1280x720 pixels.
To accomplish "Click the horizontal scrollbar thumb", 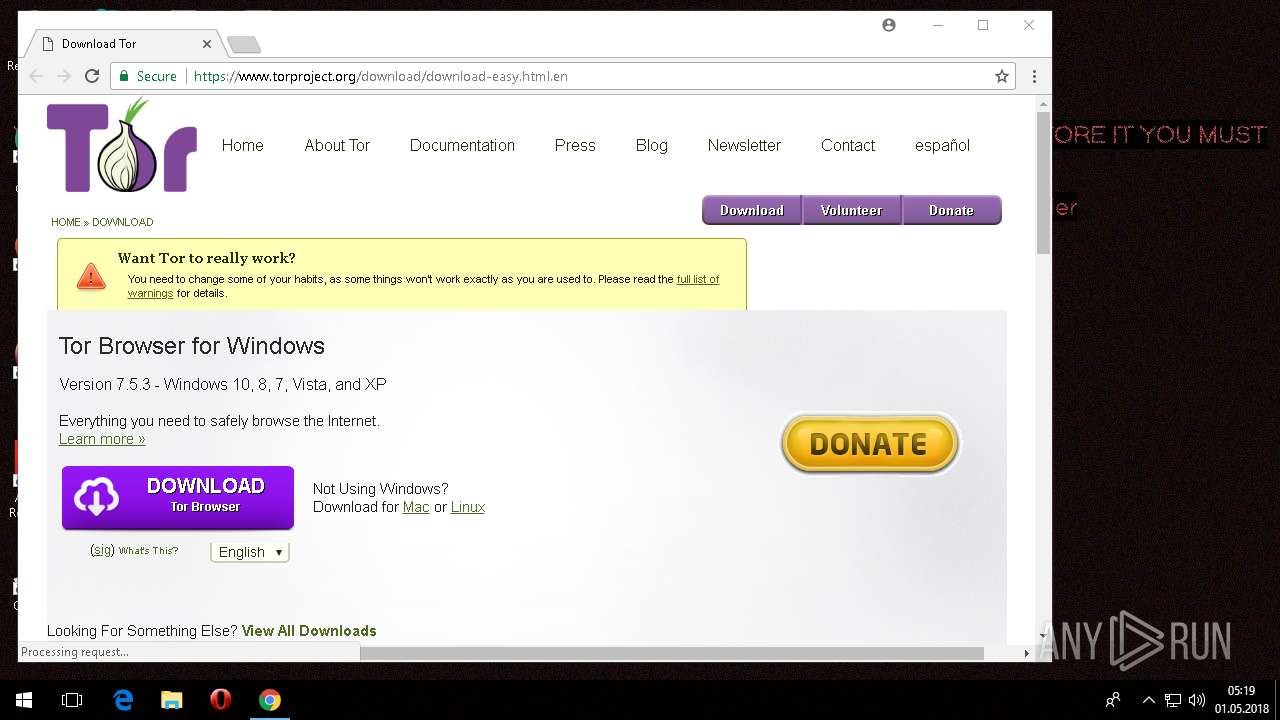I will [672, 653].
